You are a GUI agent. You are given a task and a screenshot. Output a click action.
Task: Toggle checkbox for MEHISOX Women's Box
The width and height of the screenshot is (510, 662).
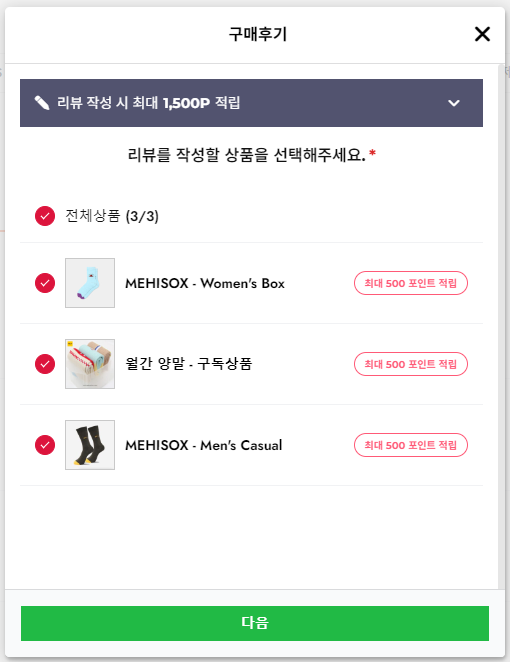click(x=45, y=283)
